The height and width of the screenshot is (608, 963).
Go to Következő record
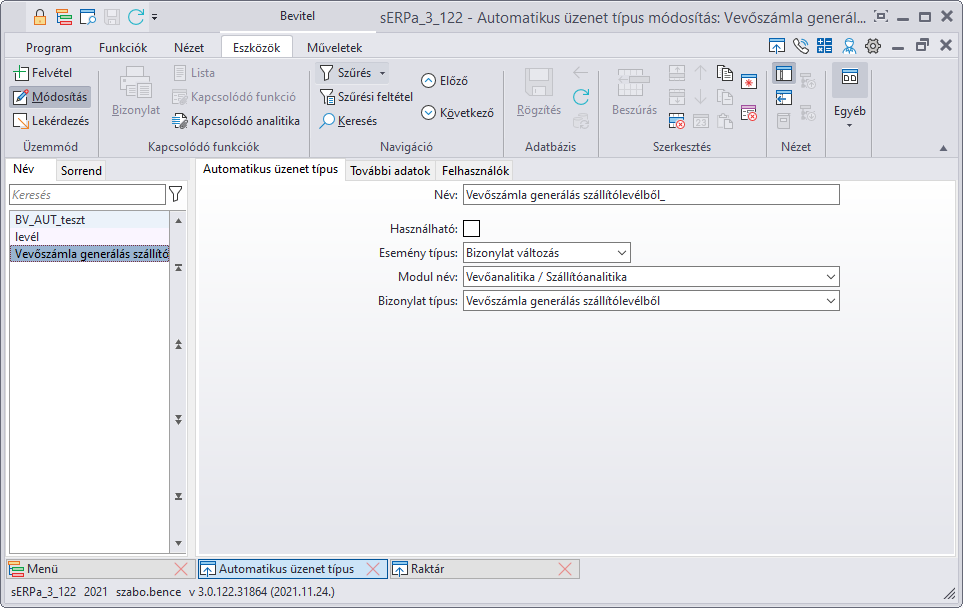pos(458,113)
